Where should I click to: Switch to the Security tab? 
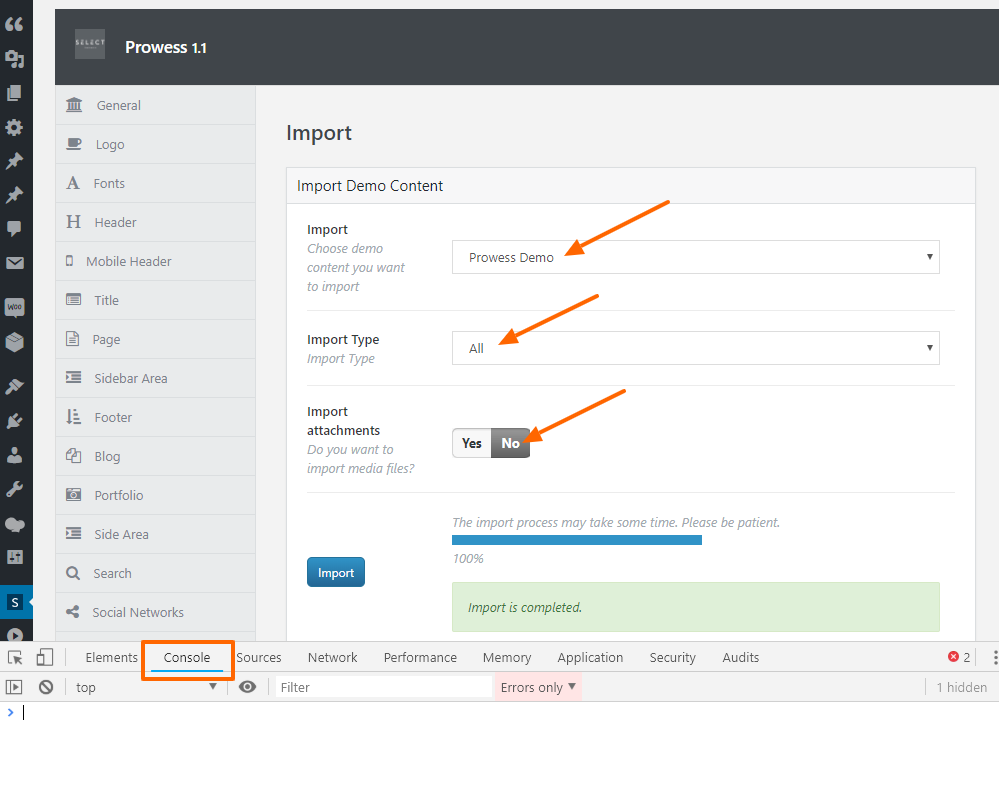(x=672, y=657)
